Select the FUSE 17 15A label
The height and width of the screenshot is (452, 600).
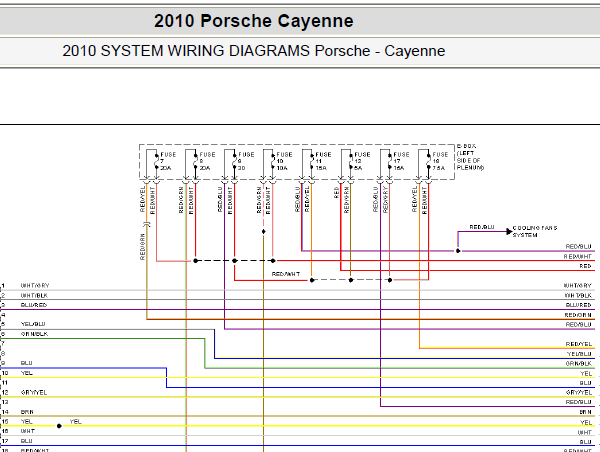click(401, 161)
